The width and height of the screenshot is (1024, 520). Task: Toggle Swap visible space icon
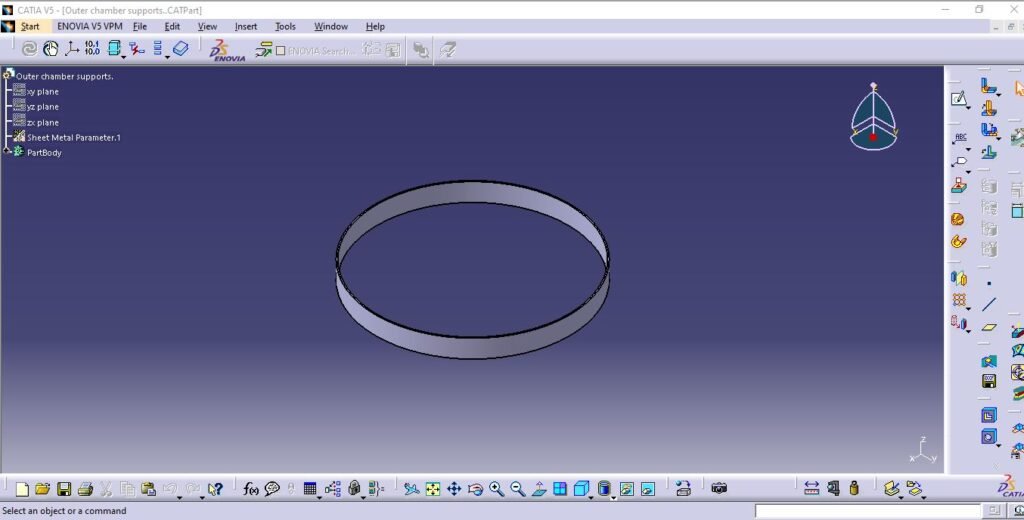click(x=648, y=489)
